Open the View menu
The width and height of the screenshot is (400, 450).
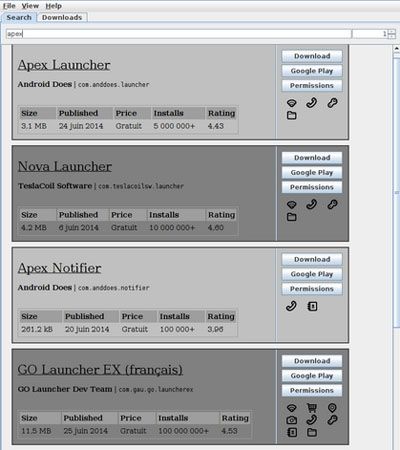coord(30,6)
